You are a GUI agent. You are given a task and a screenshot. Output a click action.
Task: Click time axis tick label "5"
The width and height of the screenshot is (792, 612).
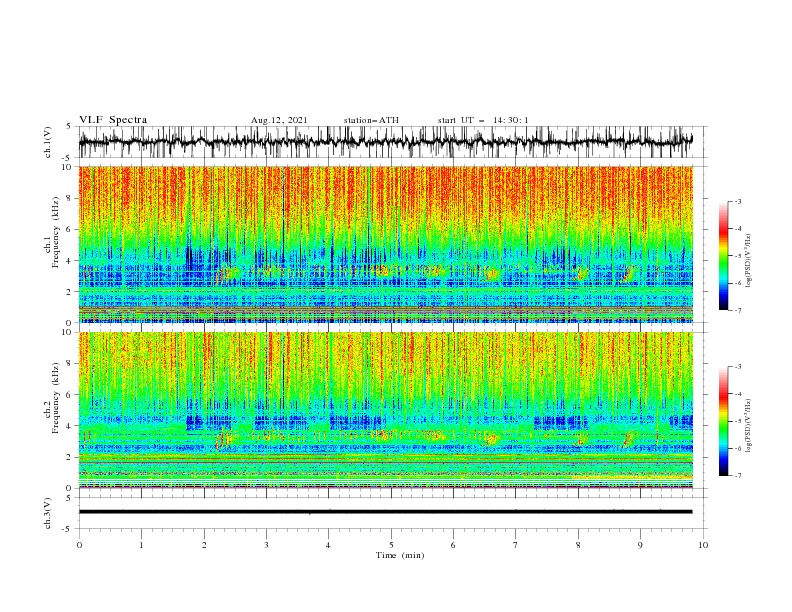(391, 545)
